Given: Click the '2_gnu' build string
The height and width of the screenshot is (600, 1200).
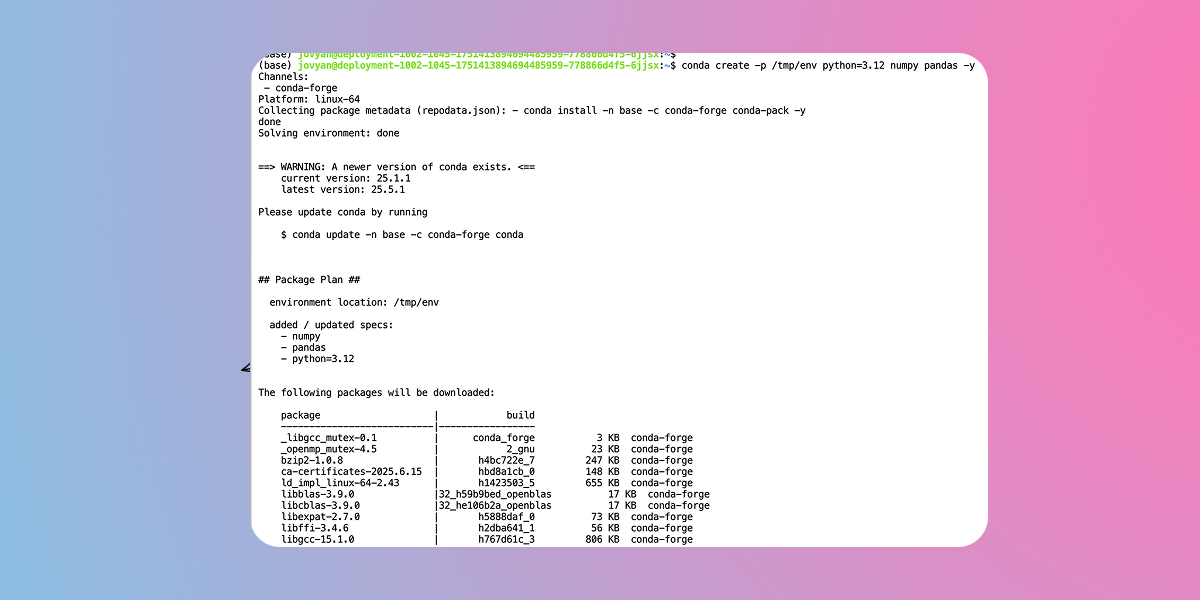Looking at the screenshot, I should pyautogui.click(x=521, y=449).
